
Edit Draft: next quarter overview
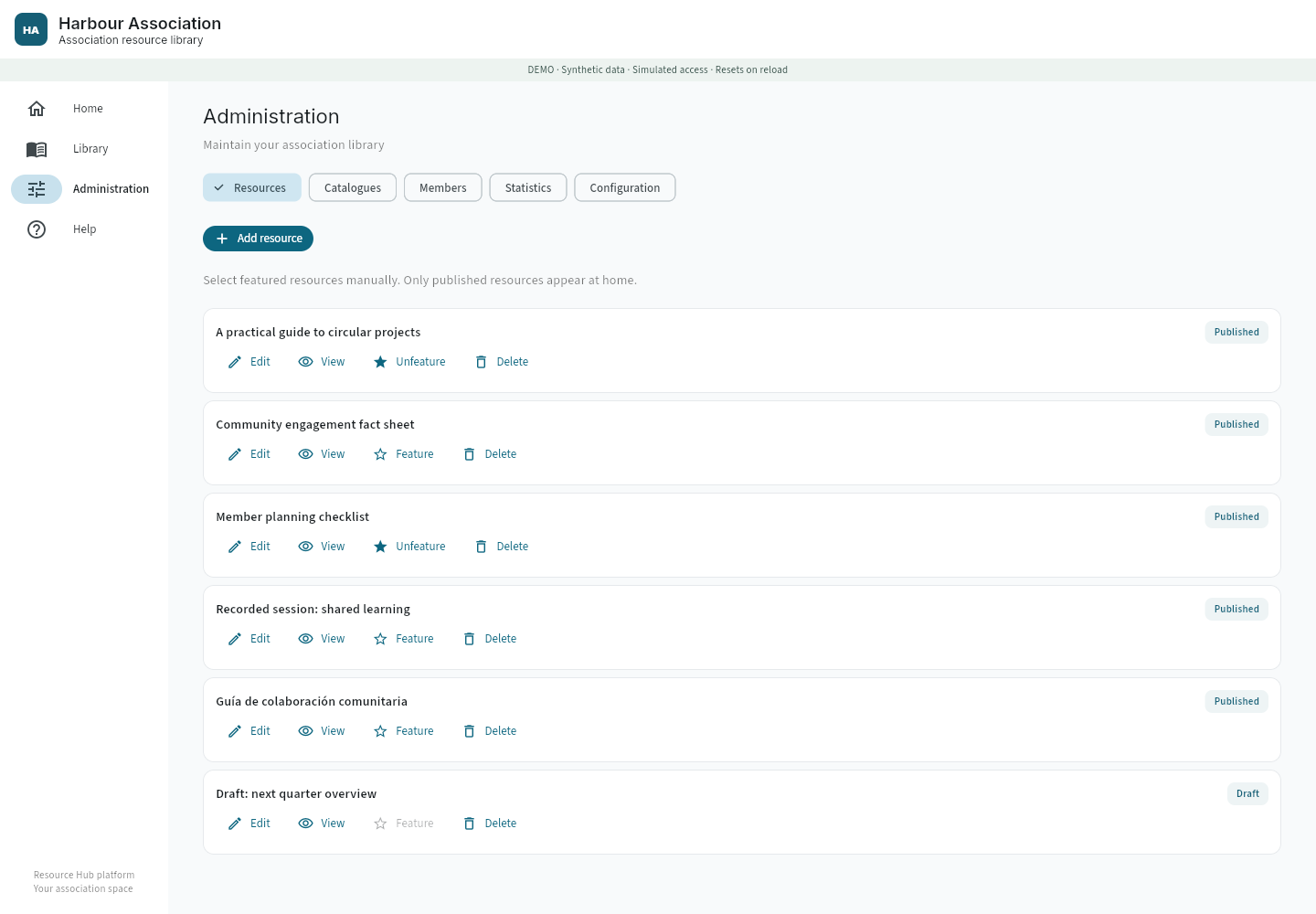point(249,824)
